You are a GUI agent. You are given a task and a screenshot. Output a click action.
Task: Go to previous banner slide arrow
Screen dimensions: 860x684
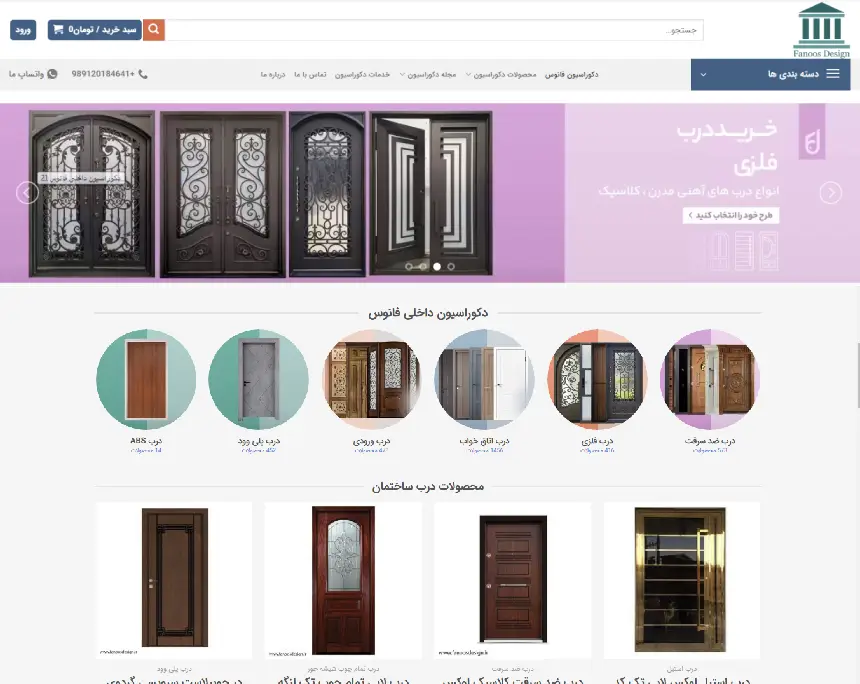pyautogui.click(x=27, y=193)
